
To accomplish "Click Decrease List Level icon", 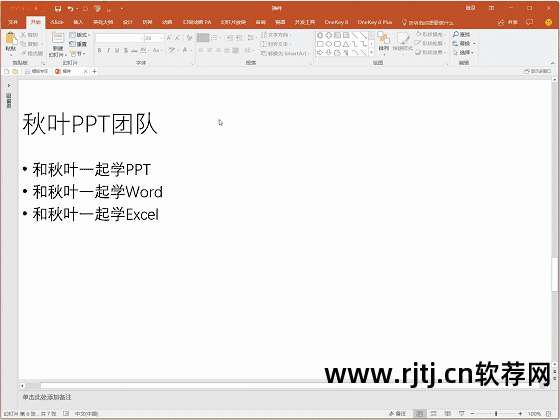I will 230,38.
